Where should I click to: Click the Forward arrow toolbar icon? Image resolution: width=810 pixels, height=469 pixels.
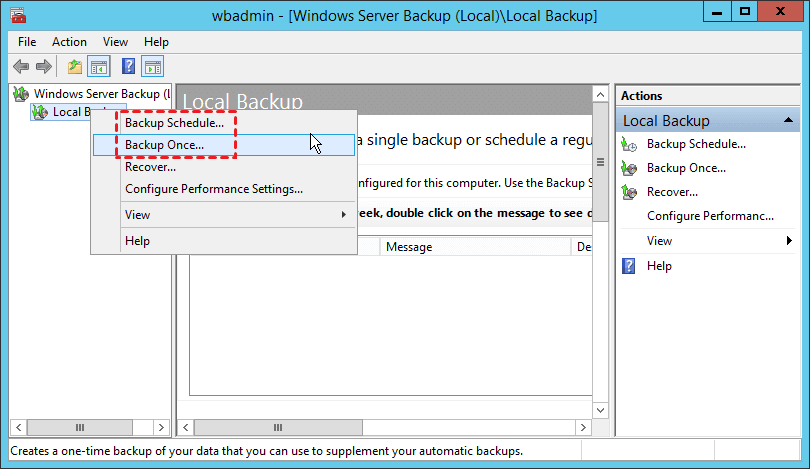coord(44,67)
